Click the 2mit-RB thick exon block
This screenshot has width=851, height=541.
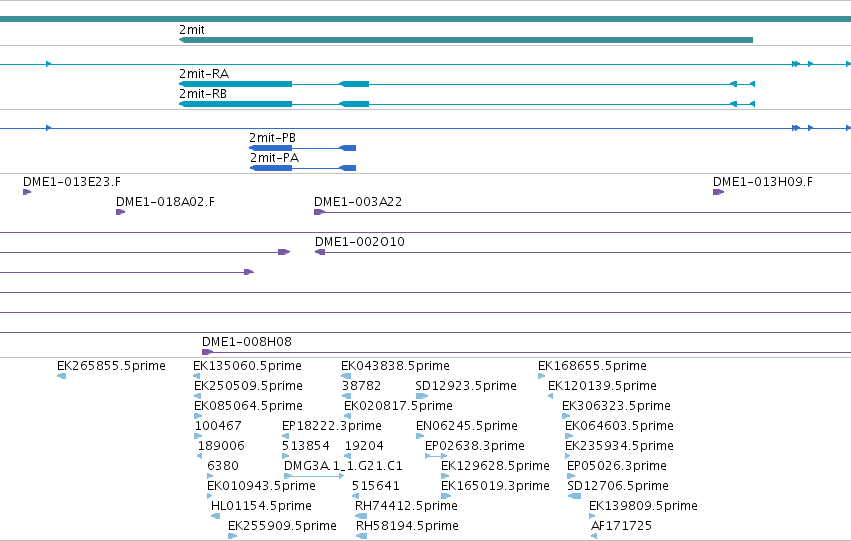point(236,104)
